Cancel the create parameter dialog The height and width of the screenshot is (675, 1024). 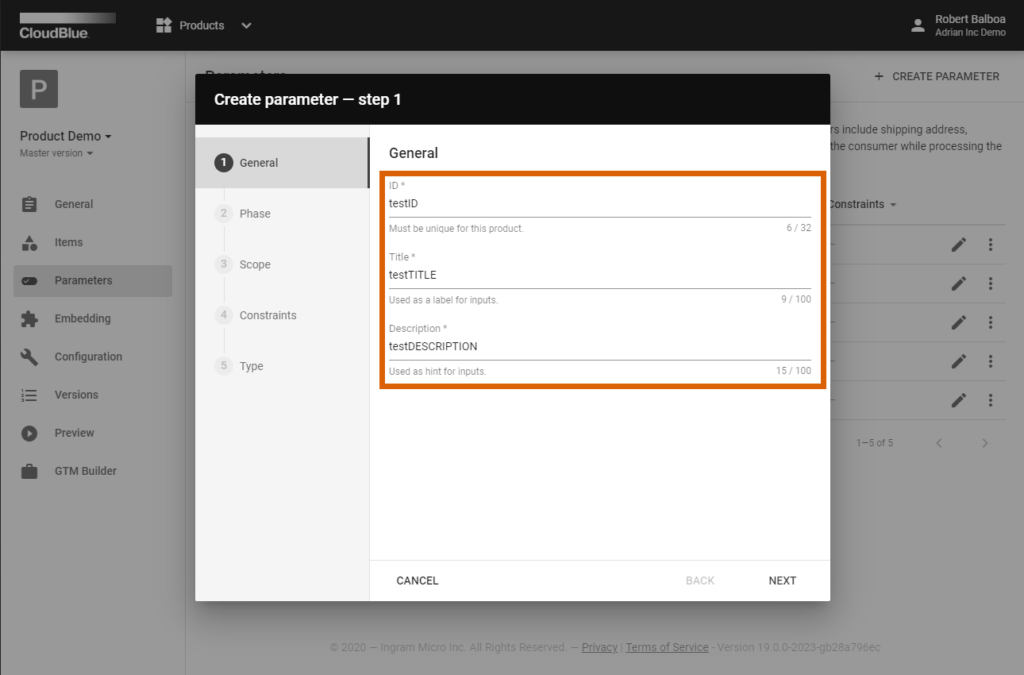pyautogui.click(x=417, y=581)
